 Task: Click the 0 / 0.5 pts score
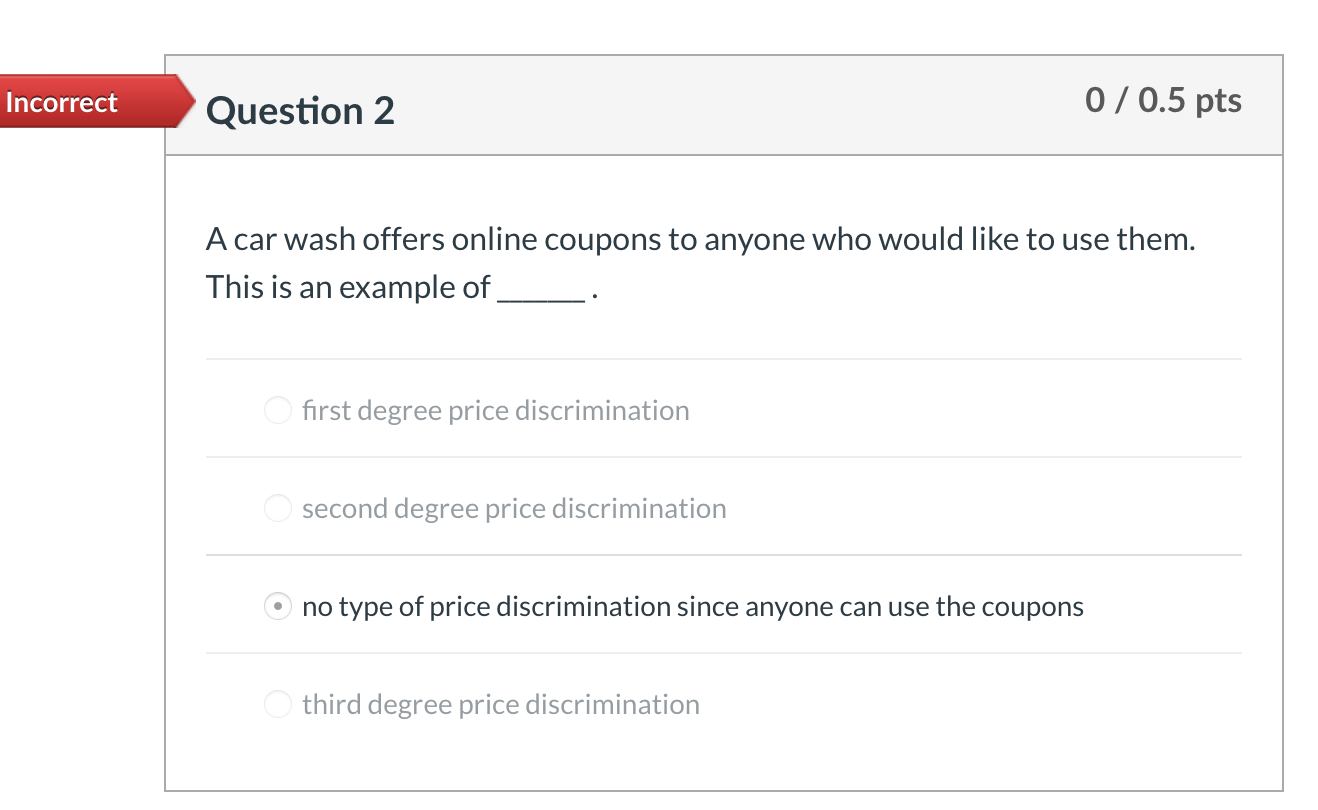[x=1163, y=100]
